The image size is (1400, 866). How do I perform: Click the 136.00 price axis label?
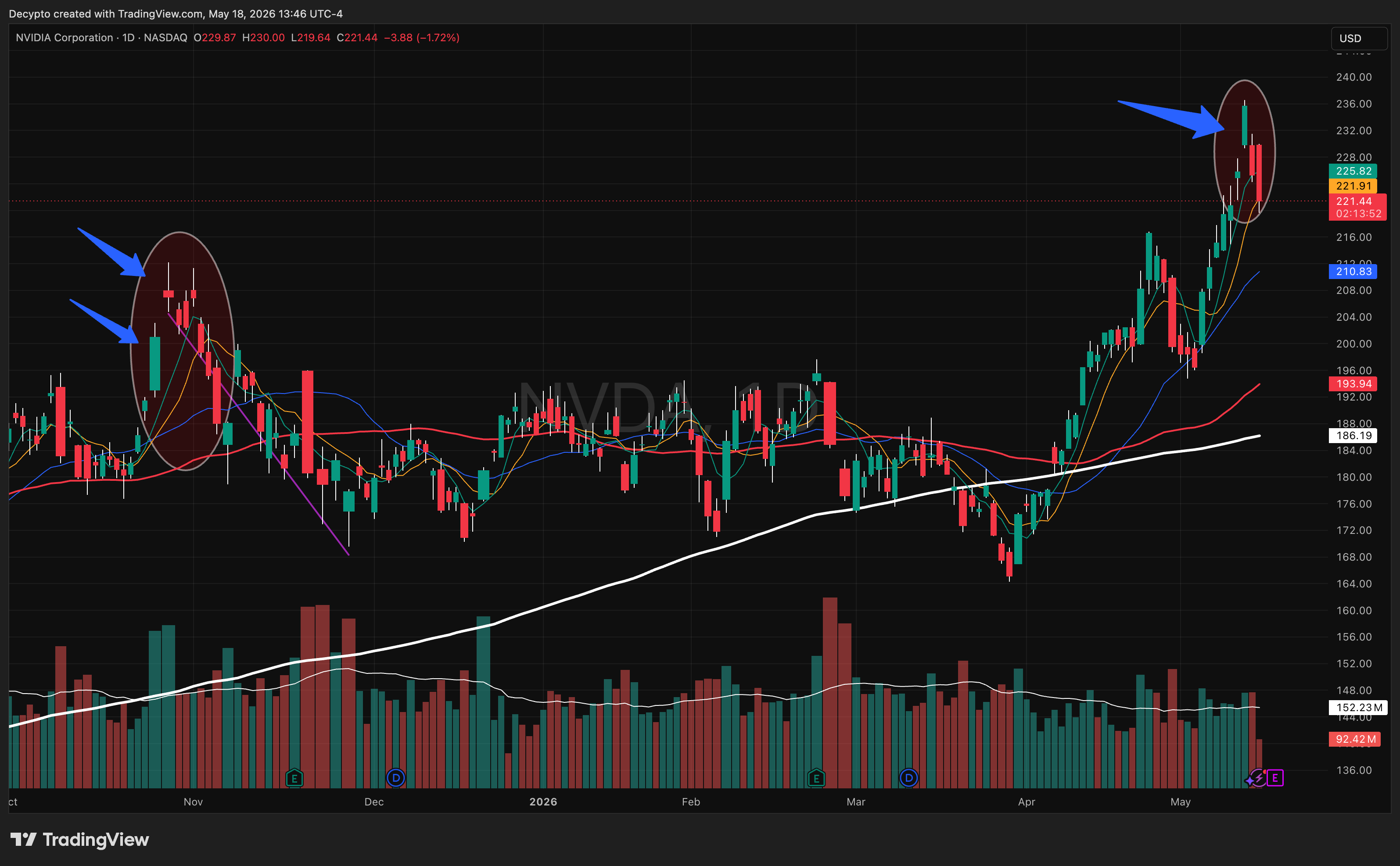coord(1353,770)
